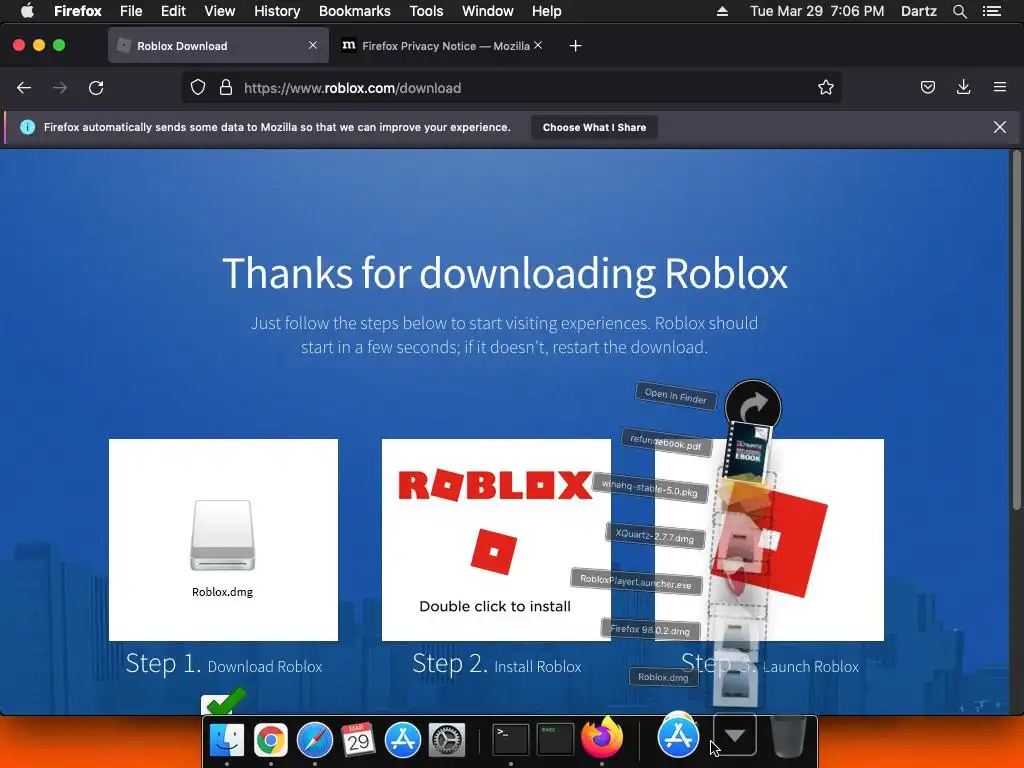Switch to the Roblox Download tab
Image resolution: width=1024 pixels, height=768 pixels.
pos(218,46)
